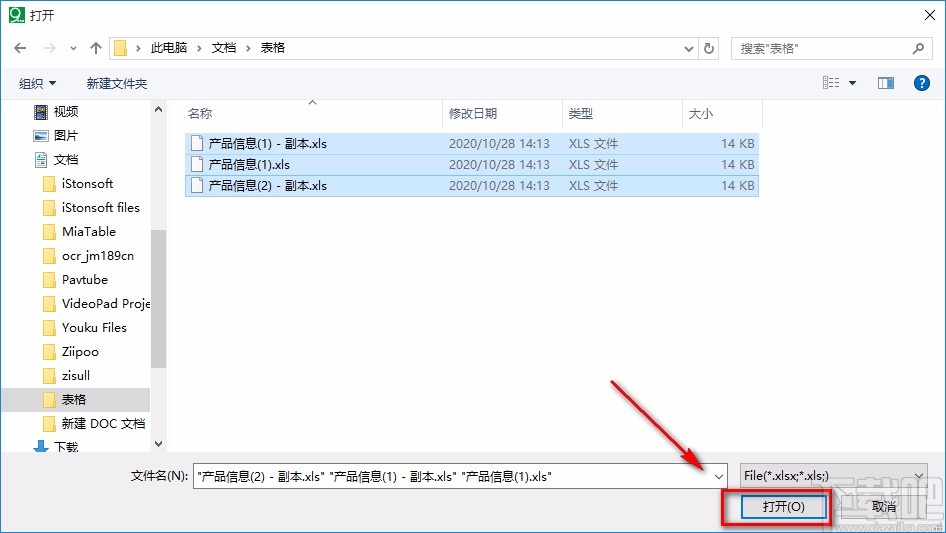Click the navigation pane scrollbar thumb
Screen dimensions: 946x533
click(158, 298)
